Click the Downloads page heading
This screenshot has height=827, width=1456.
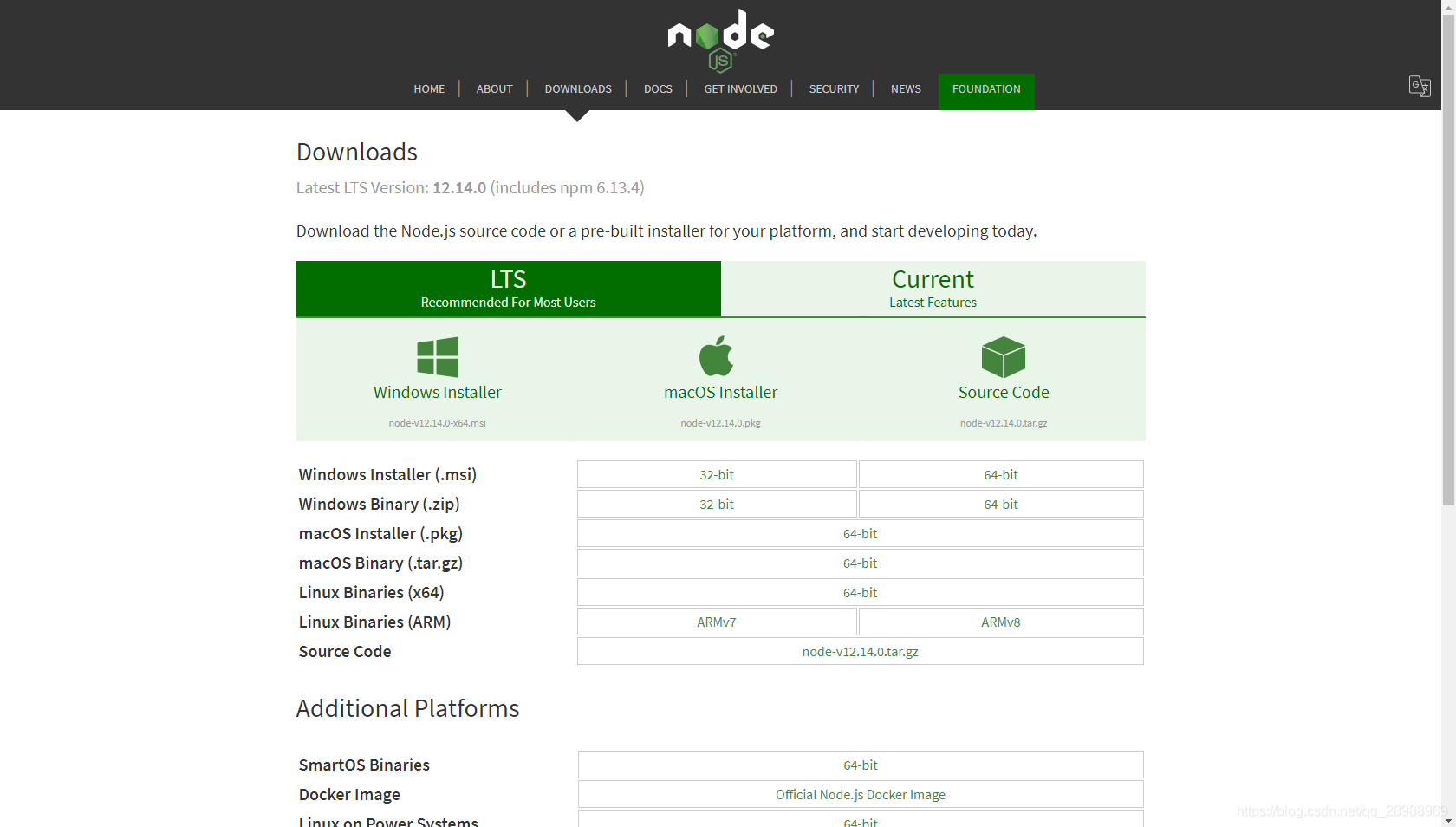coord(357,152)
